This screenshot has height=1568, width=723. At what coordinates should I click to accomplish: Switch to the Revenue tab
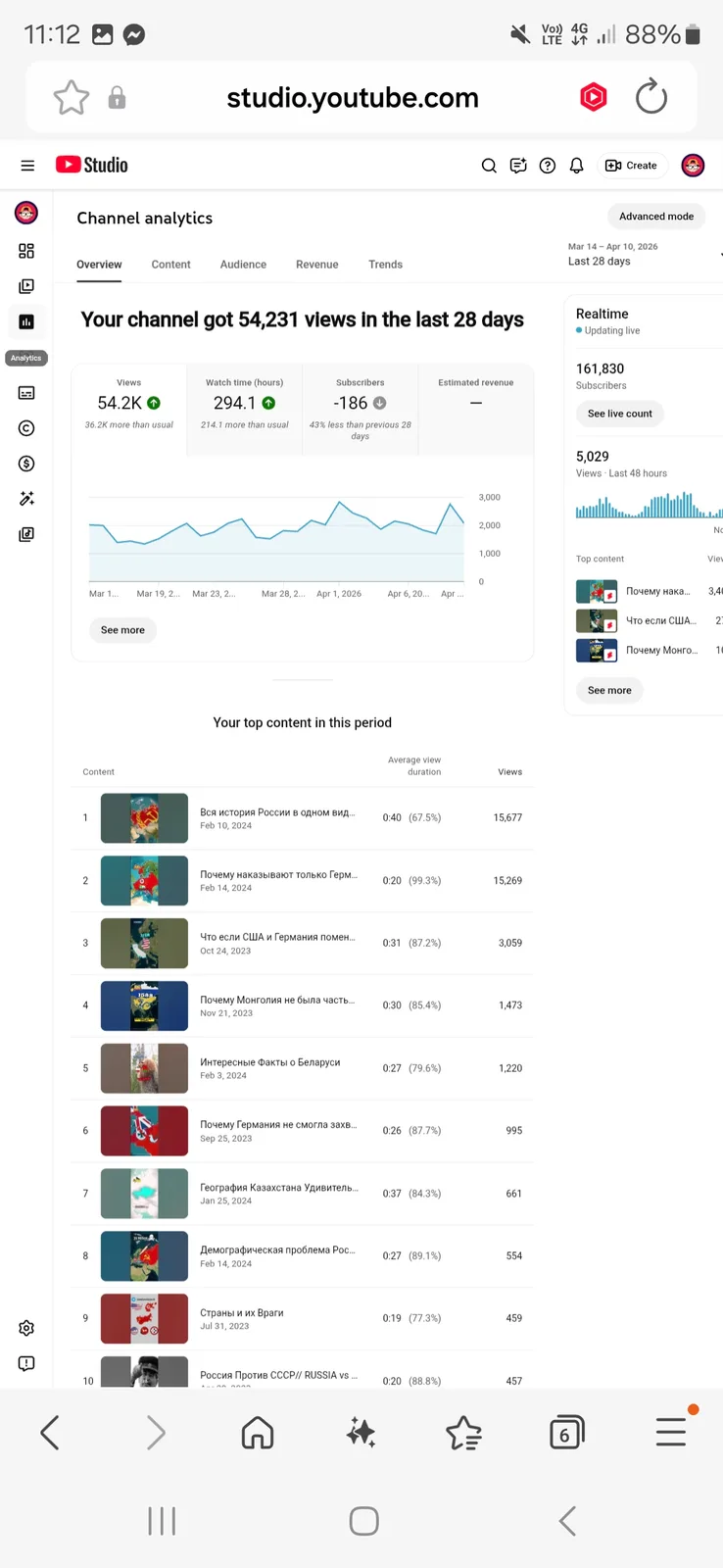coord(317,265)
